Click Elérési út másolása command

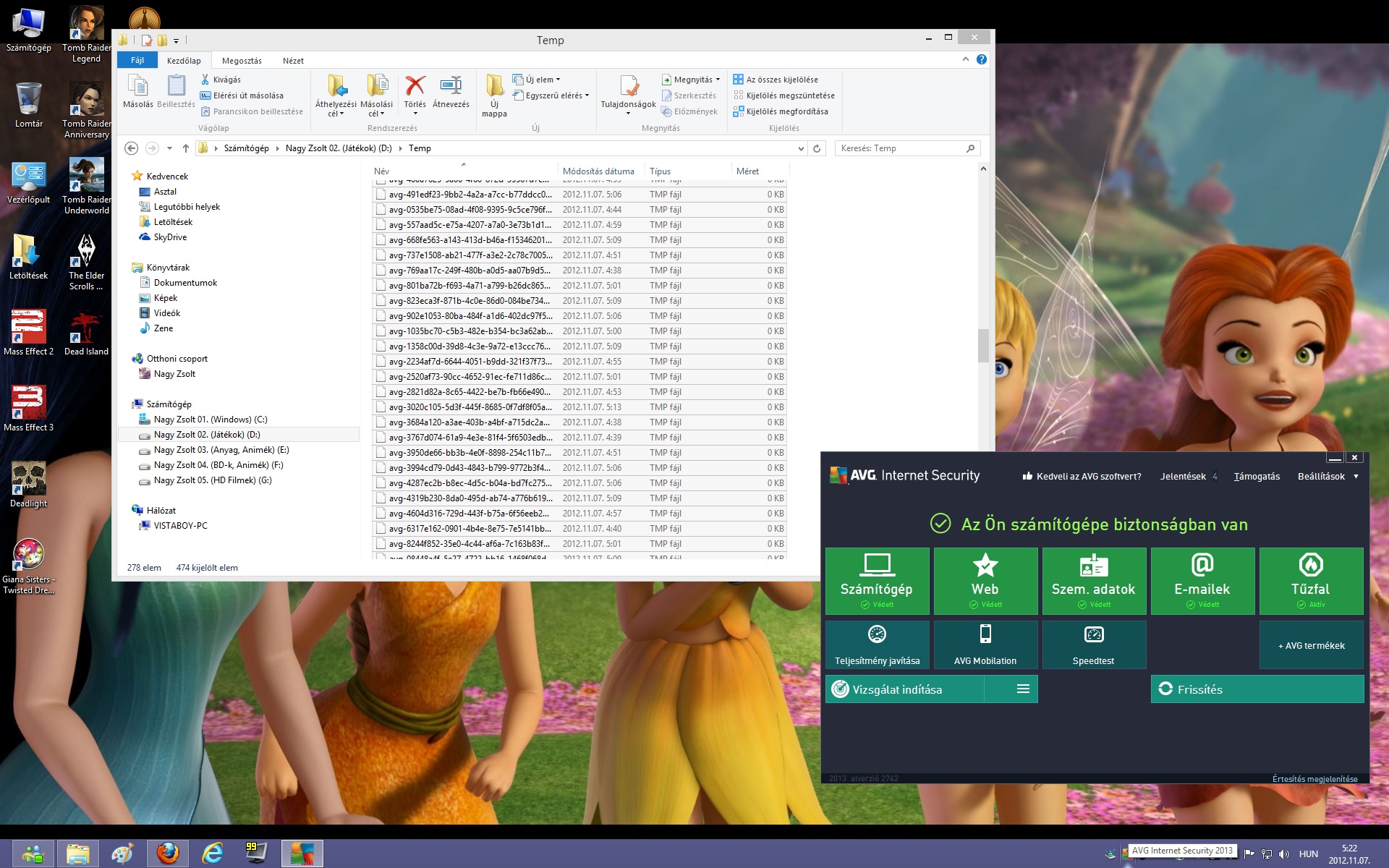(242, 95)
